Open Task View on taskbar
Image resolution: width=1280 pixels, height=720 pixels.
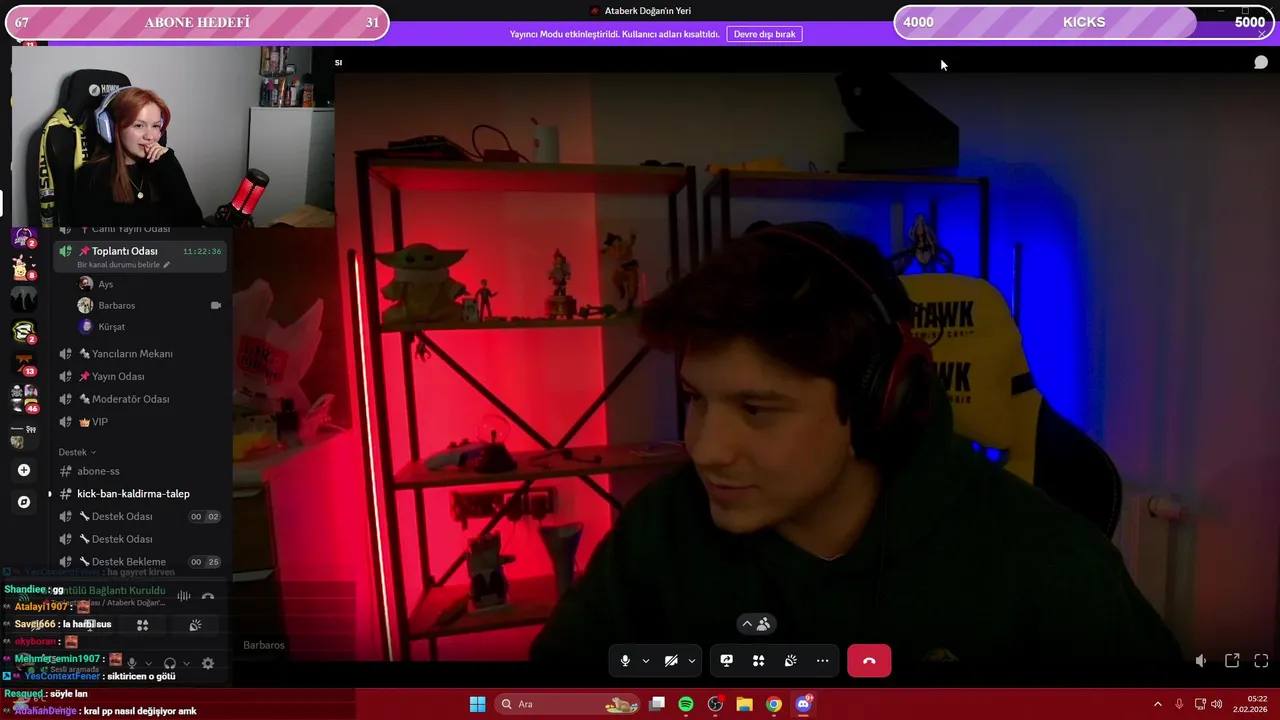[x=657, y=704]
